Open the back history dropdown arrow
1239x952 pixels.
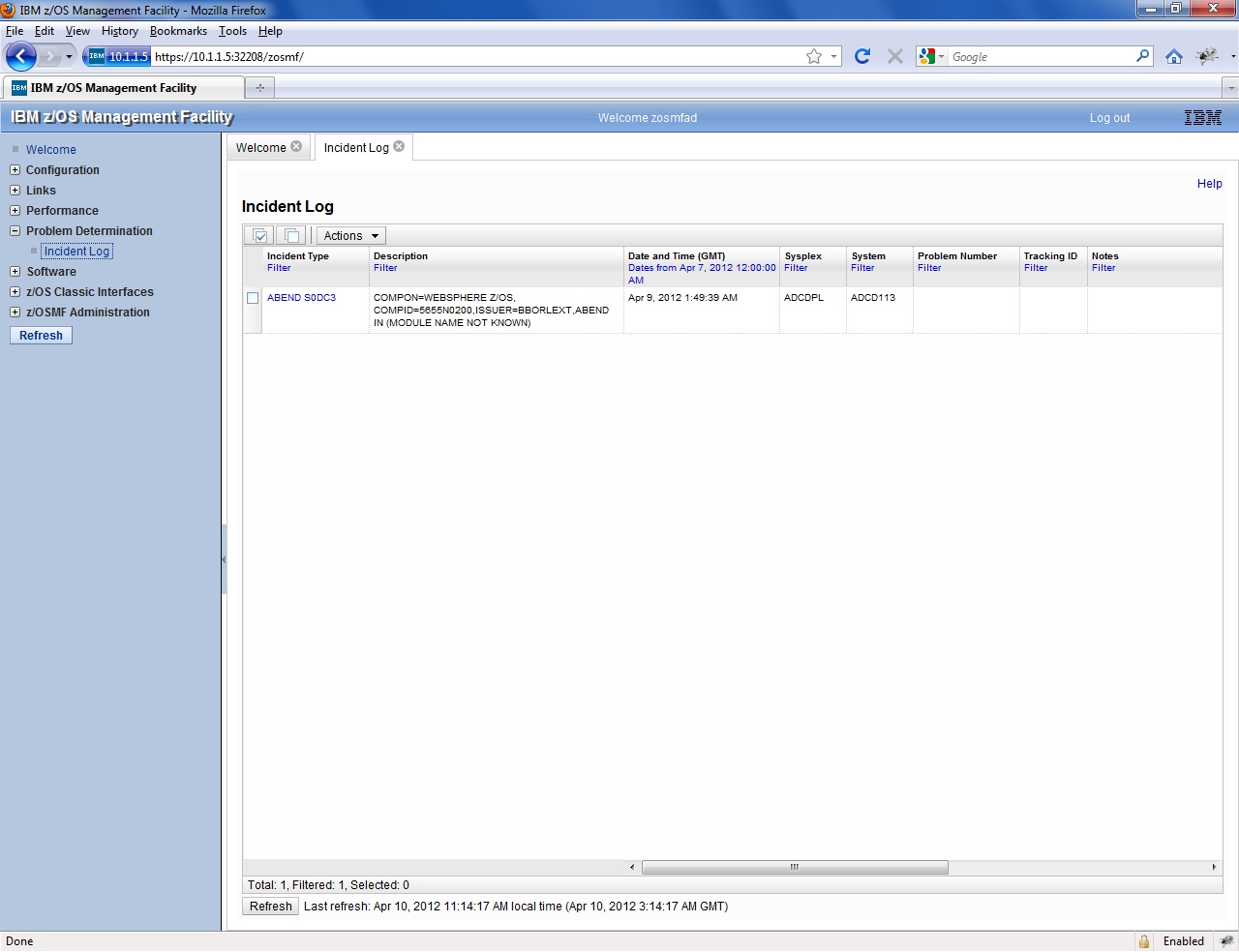[69, 57]
